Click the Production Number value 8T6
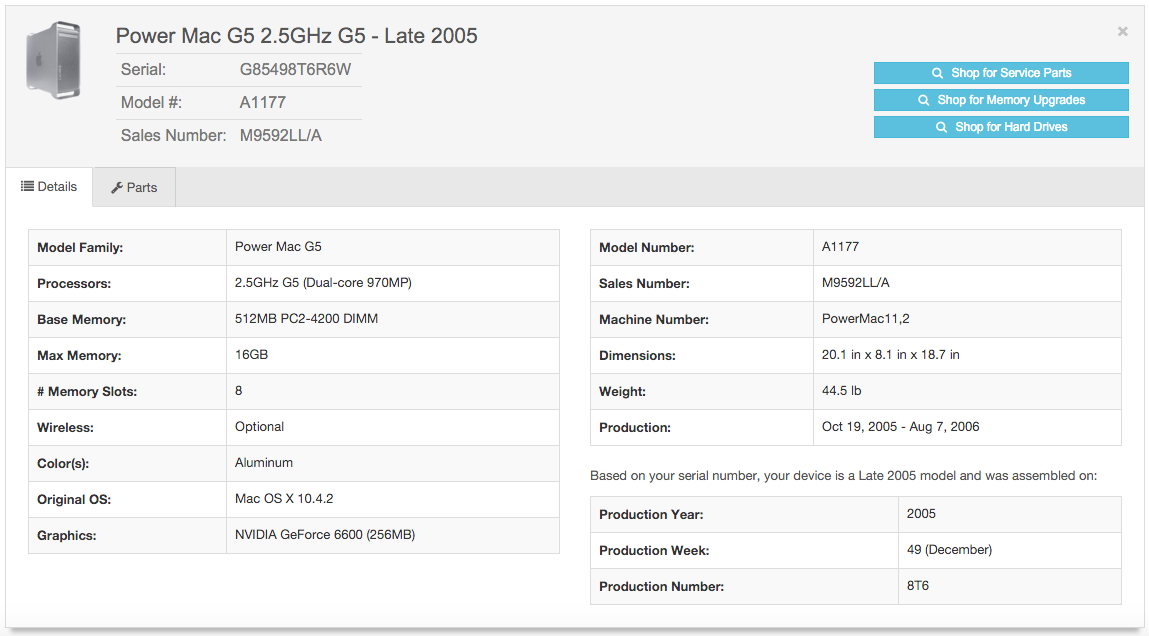The width and height of the screenshot is (1149, 636). click(x=917, y=586)
